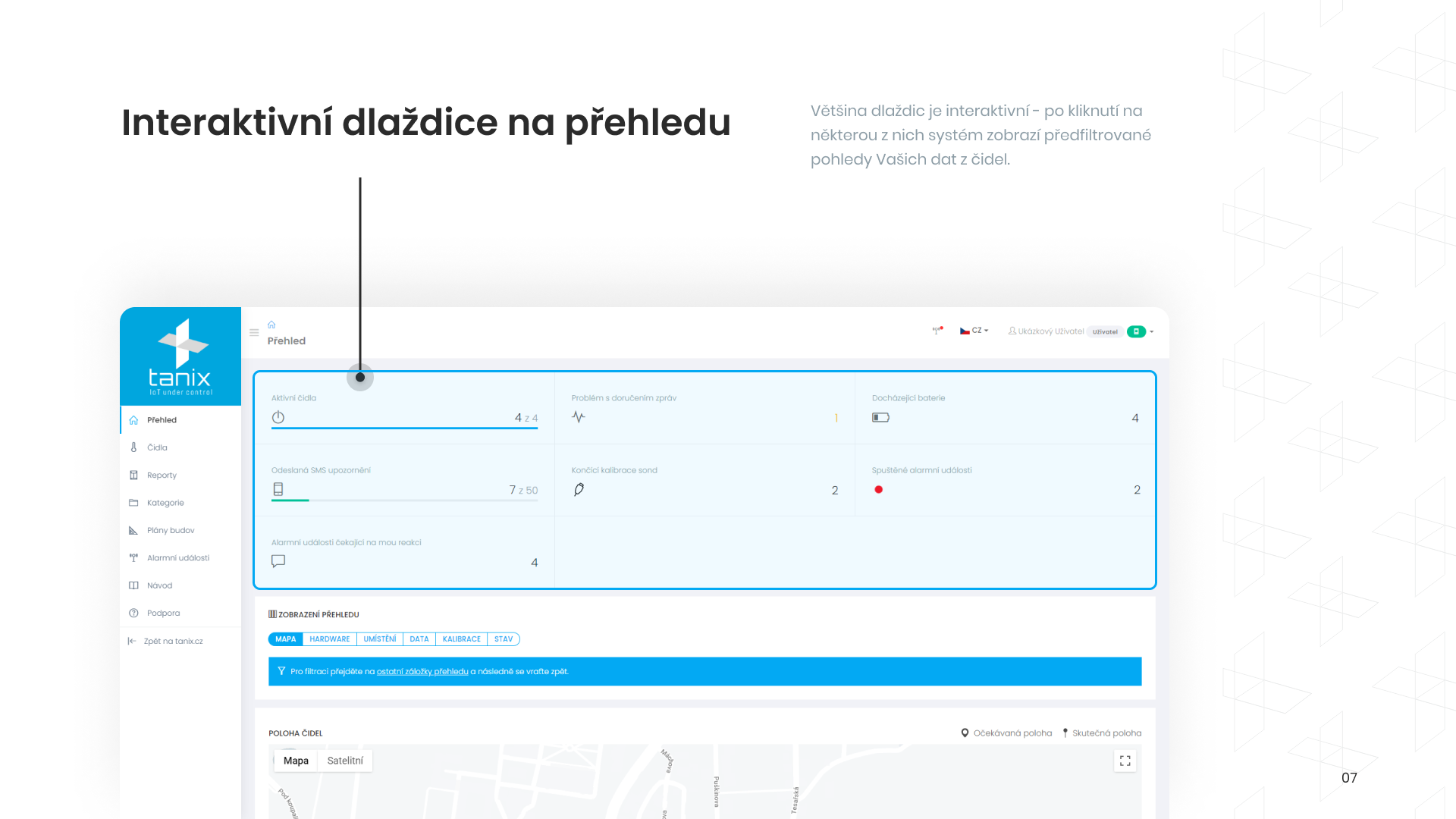Viewport: 1456px width, 819px height.
Task: Click the Alarmní události sidebar icon
Action: (x=133, y=558)
